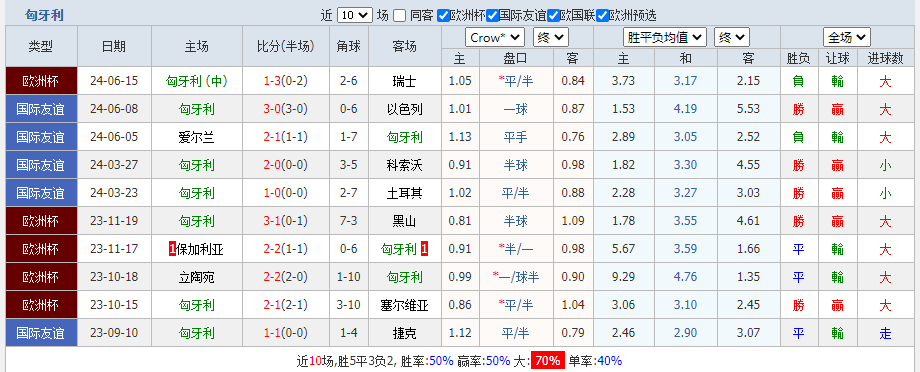
Task: Click the 贏 result in 黑山 row
Action: 837,221
